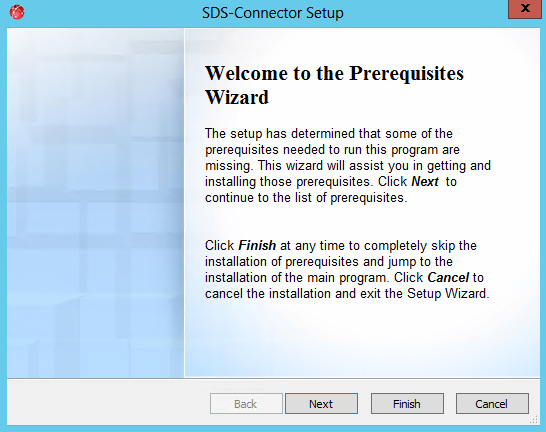
Task: Click the greyed-out Back button
Action: click(246, 404)
